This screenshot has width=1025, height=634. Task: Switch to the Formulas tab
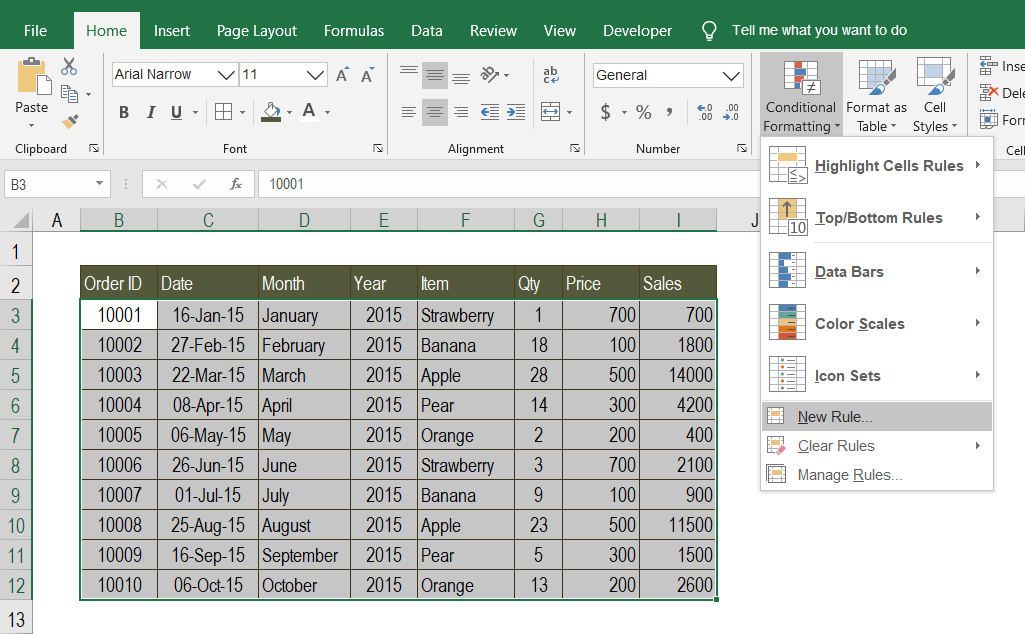point(354,31)
